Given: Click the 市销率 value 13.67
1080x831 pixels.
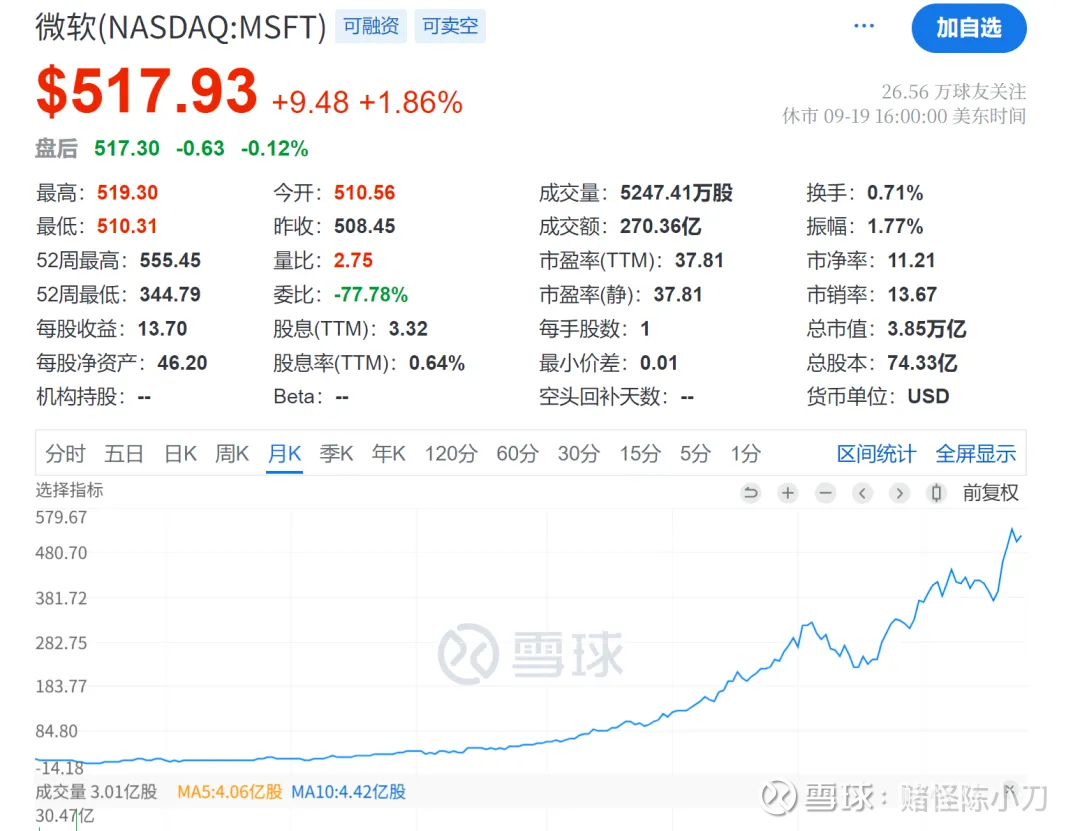Looking at the screenshot, I should tap(912, 294).
